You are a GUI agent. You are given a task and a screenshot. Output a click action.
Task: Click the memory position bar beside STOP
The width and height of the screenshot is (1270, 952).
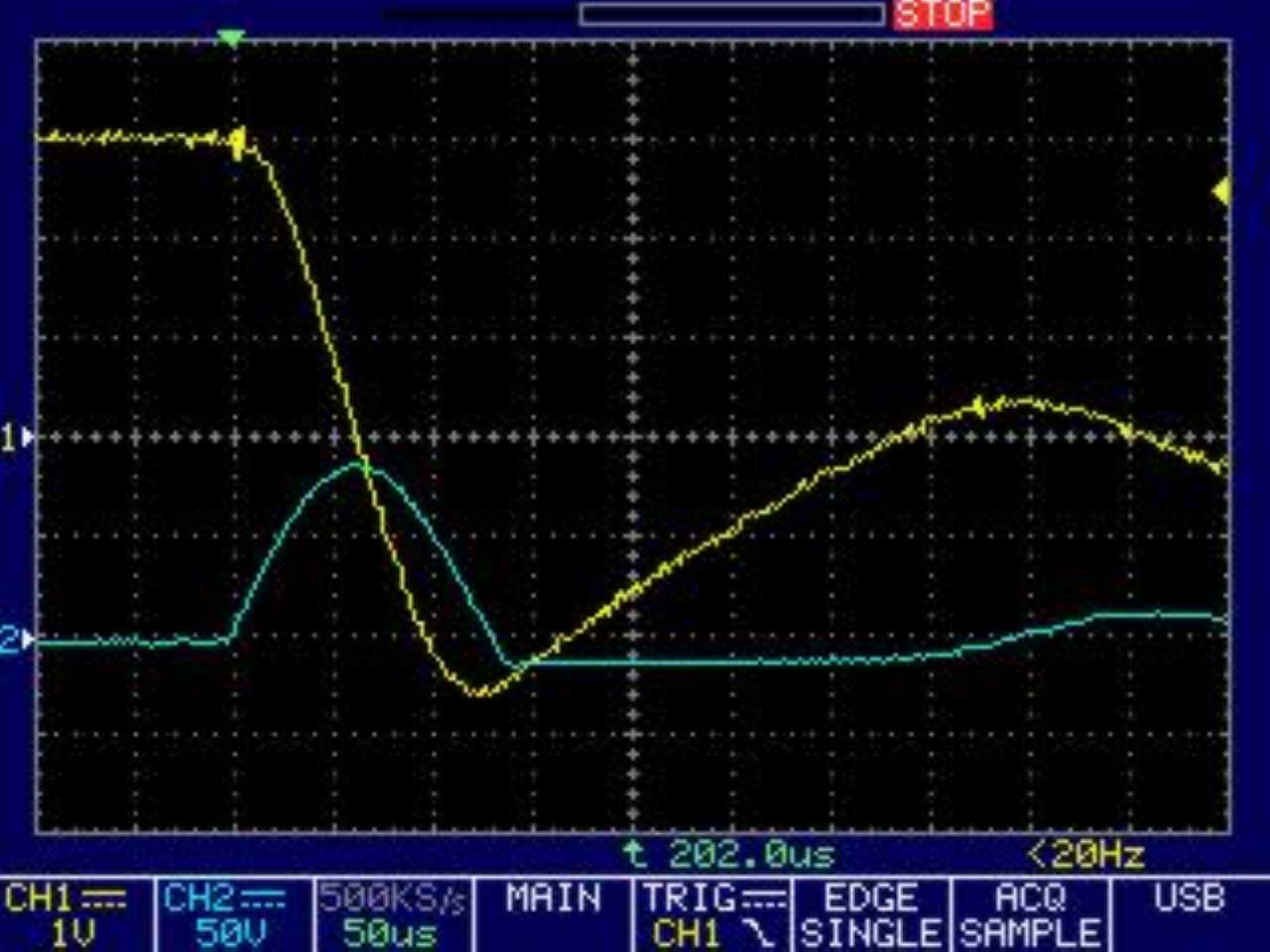pos(731,14)
